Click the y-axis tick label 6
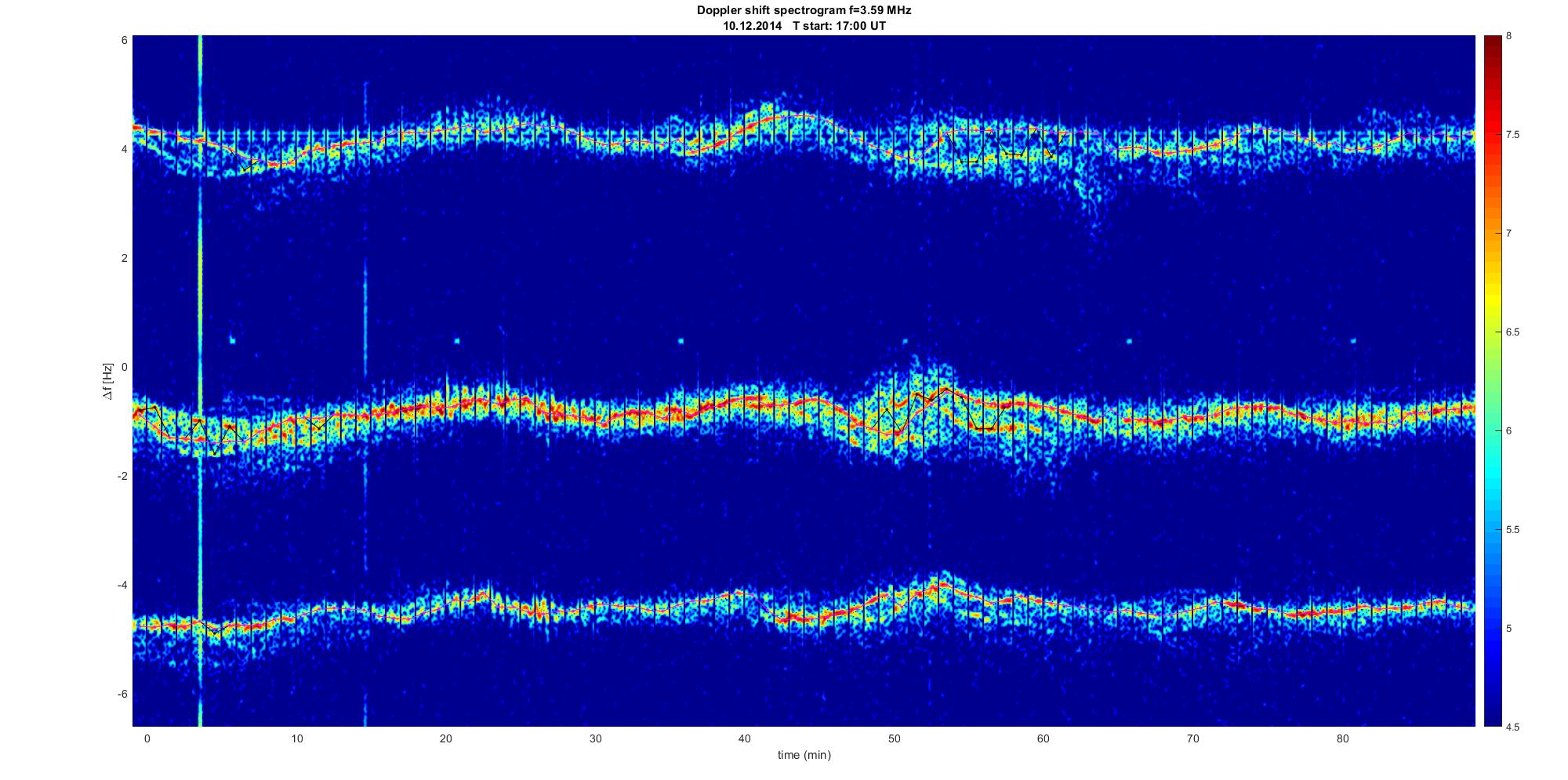This screenshot has width=1568, height=780. tap(125, 40)
